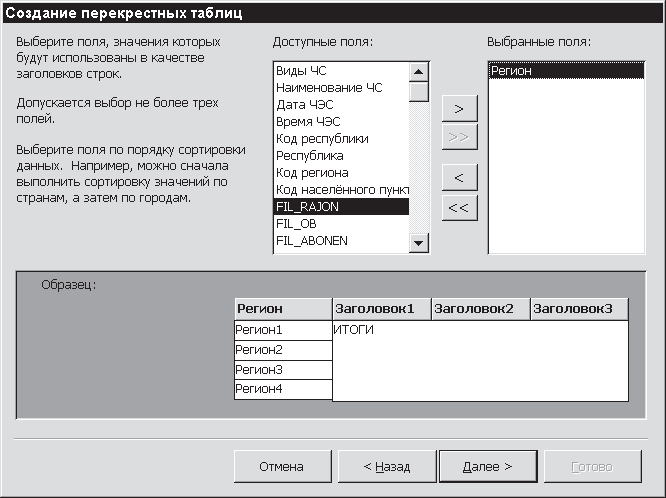Click the double left arrow remove-all button
This screenshot has height=498, width=666.
[459, 207]
